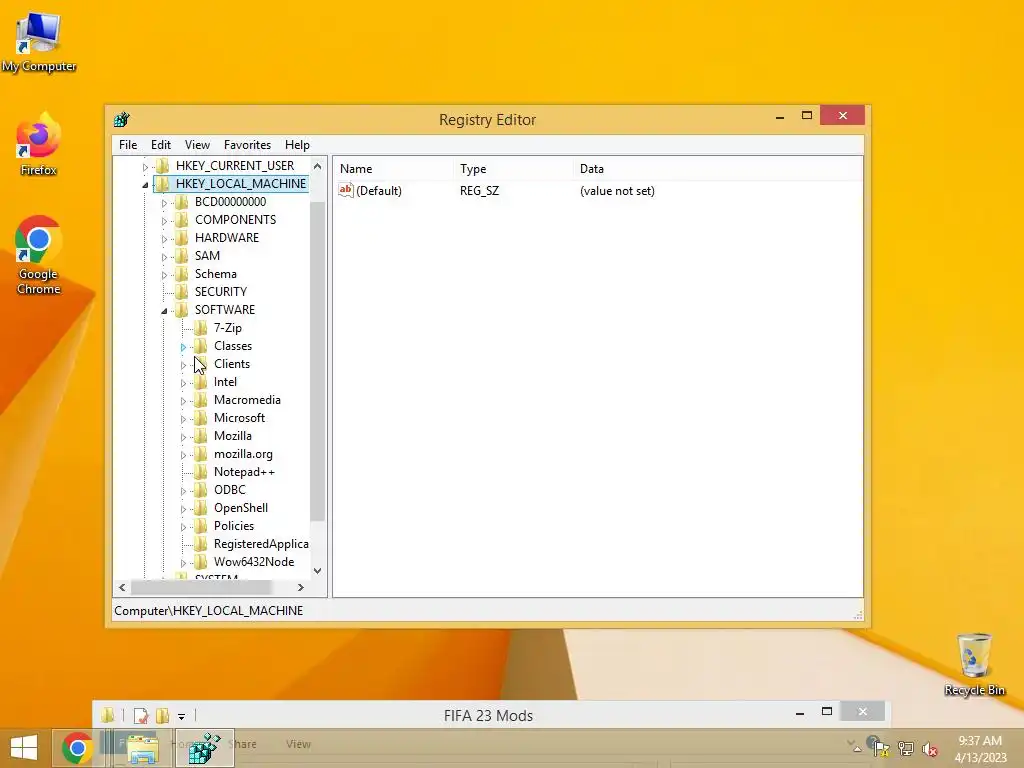Click the Classes folder icon
The height and width of the screenshot is (768, 1024).
coord(201,345)
